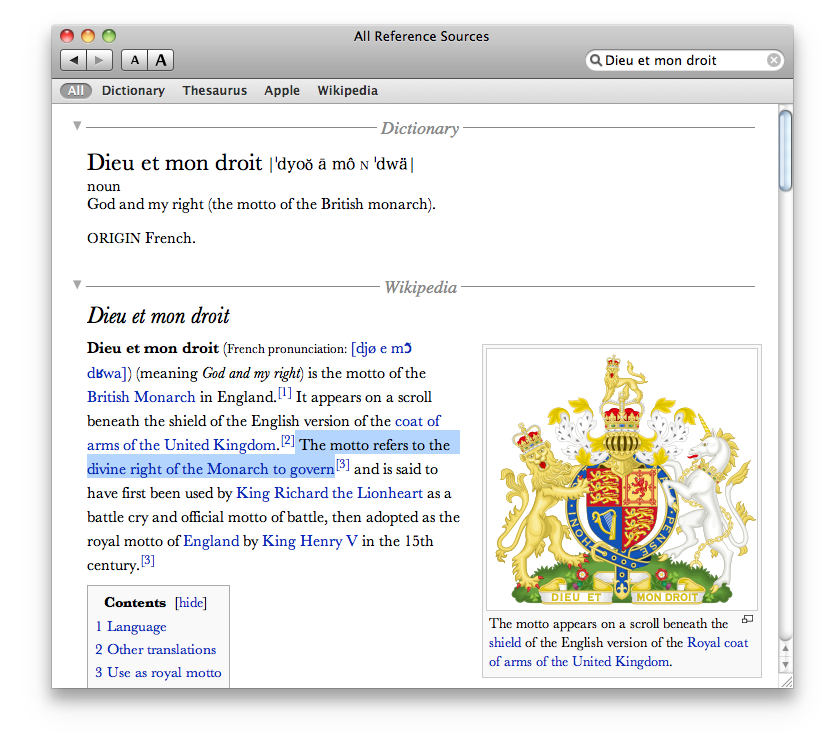Collapse the Wikipedia section triangle
Viewport: 840px width, 737px height.
click(77, 284)
